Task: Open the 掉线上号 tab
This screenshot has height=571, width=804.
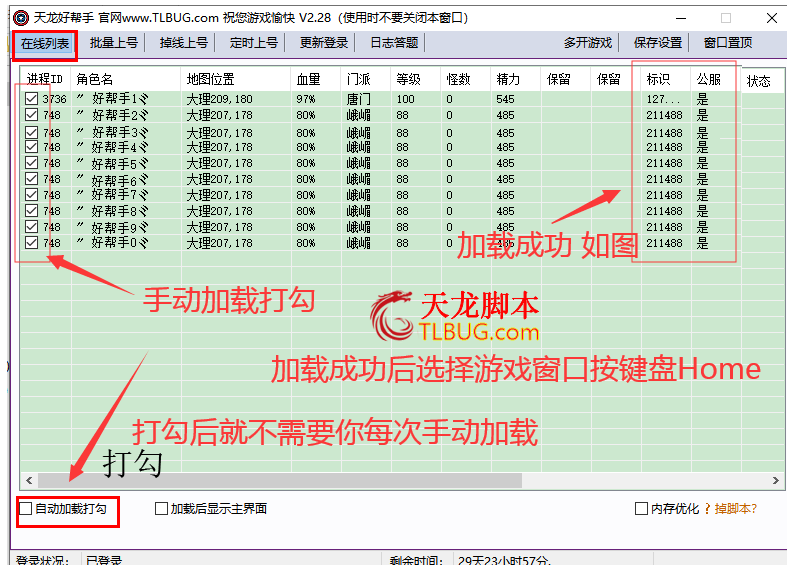Action: click(x=183, y=43)
